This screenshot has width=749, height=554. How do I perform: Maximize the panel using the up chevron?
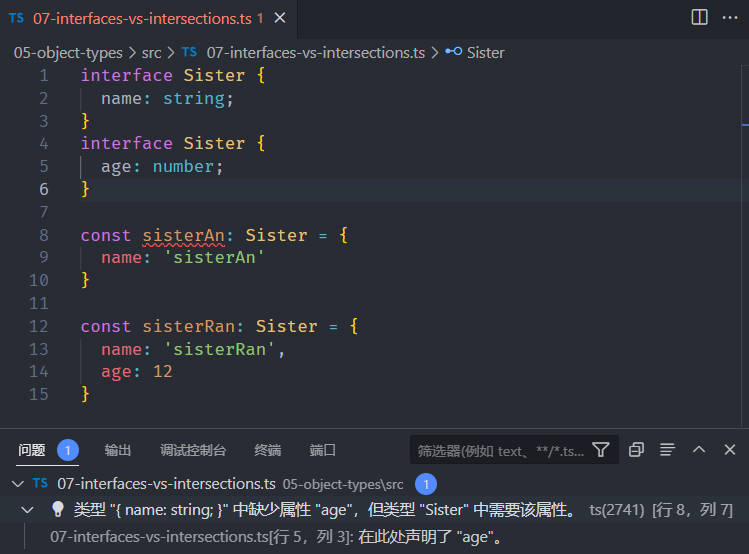(699, 450)
